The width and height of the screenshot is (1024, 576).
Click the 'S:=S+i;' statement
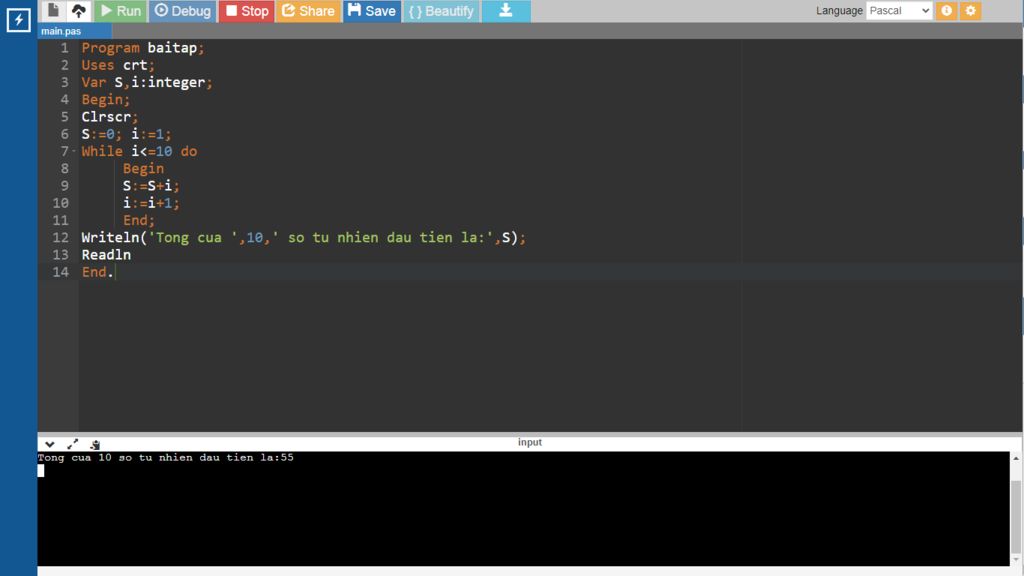coord(151,186)
